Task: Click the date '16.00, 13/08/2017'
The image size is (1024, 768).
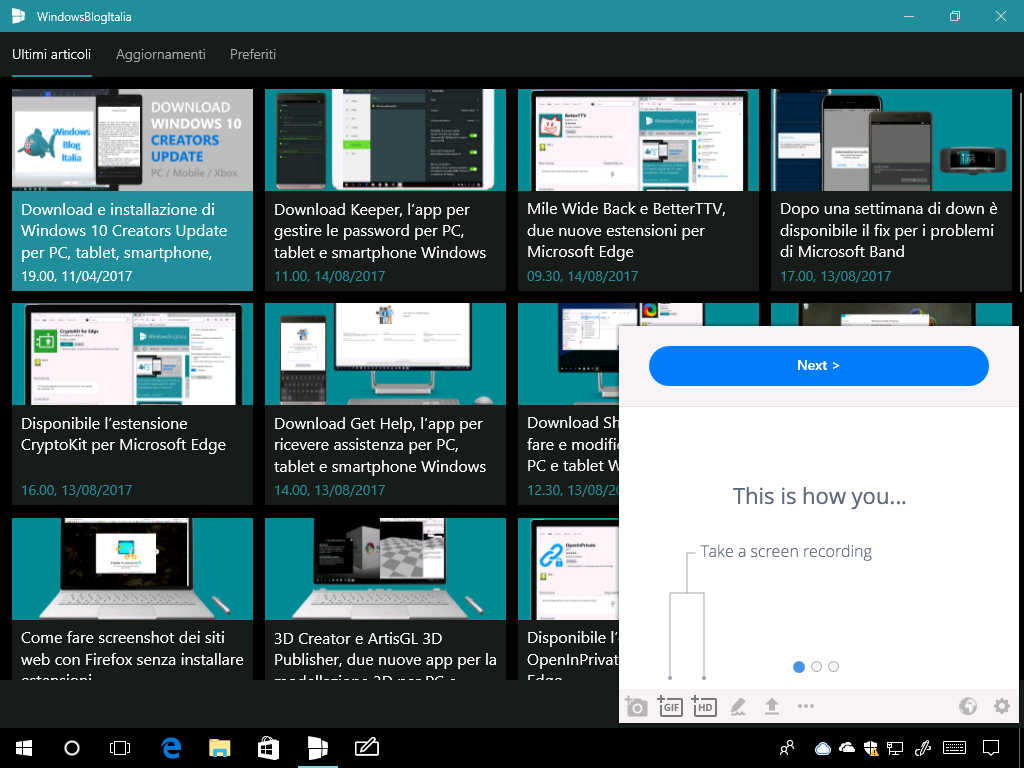Action: (x=76, y=490)
